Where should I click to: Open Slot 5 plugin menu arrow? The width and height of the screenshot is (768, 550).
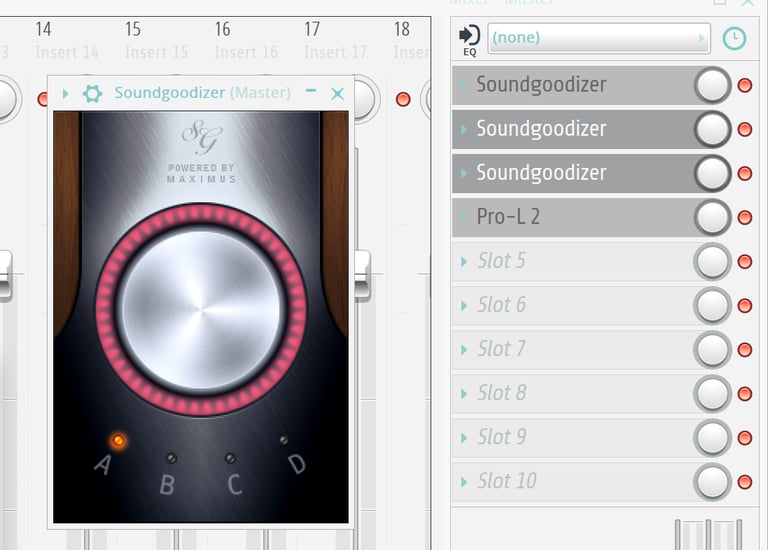pos(463,261)
